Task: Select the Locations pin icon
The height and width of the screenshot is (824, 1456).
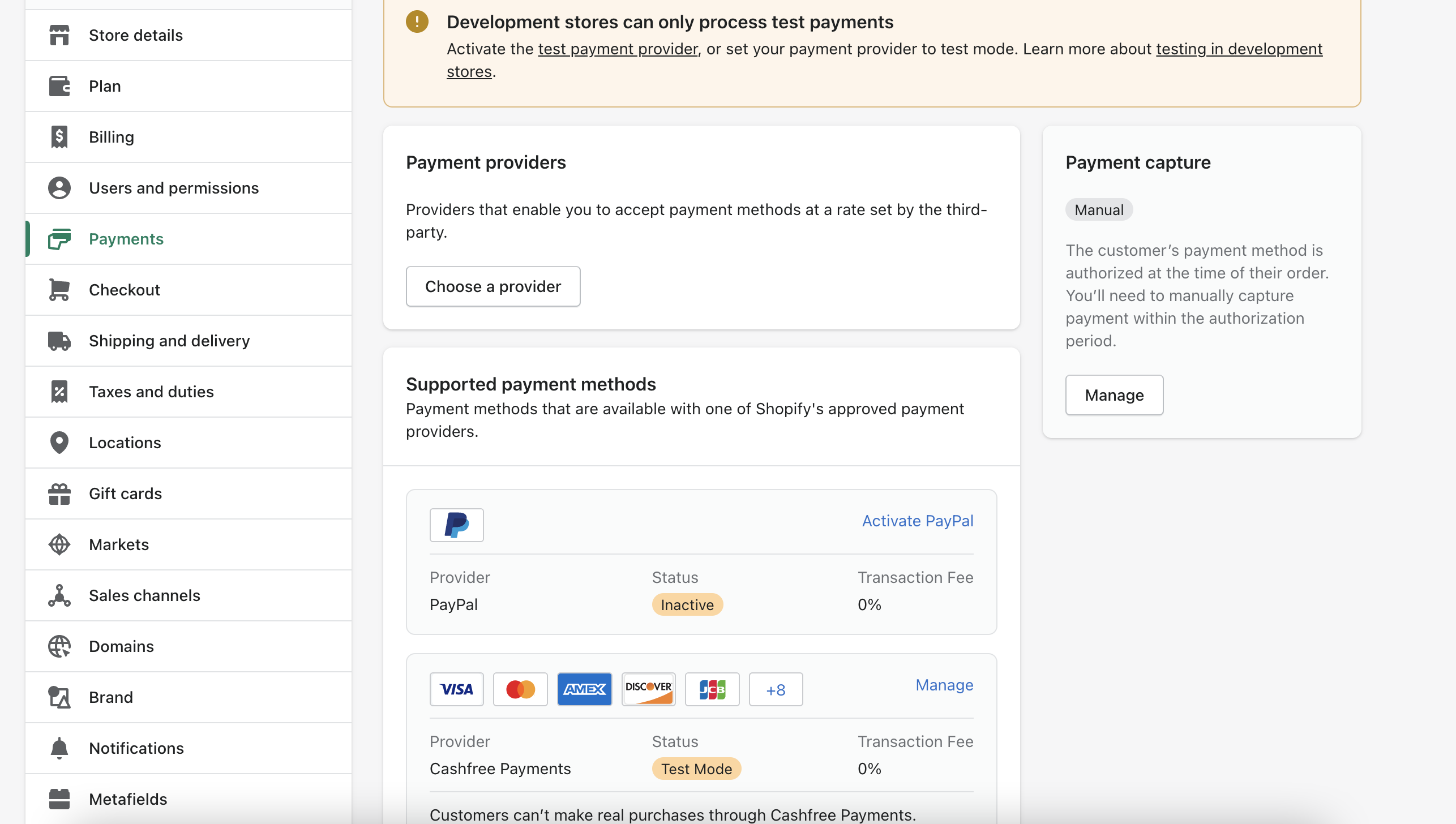Action: pyautogui.click(x=59, y=442)
